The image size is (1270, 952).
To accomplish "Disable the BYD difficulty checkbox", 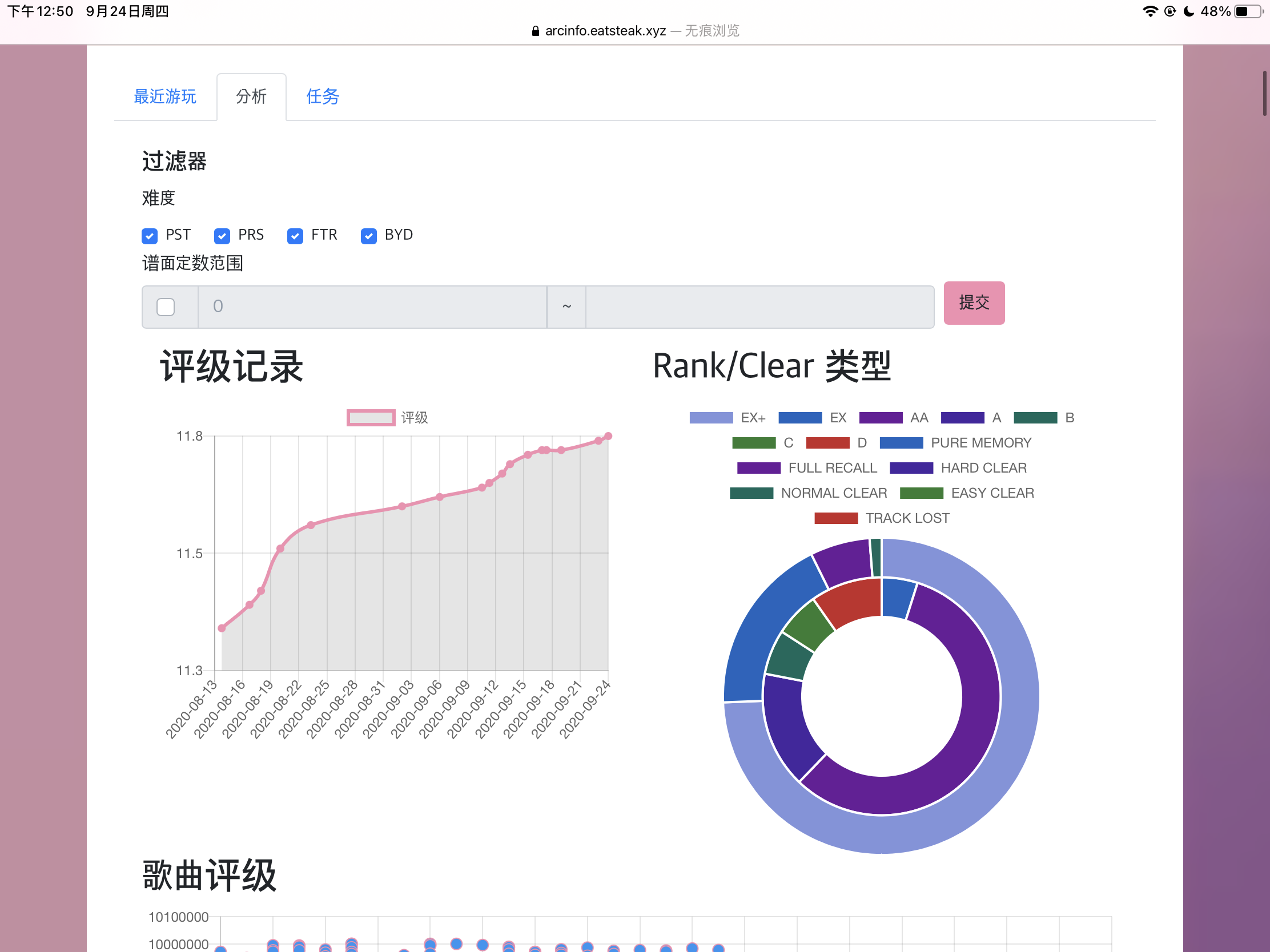I will point(368,236).
